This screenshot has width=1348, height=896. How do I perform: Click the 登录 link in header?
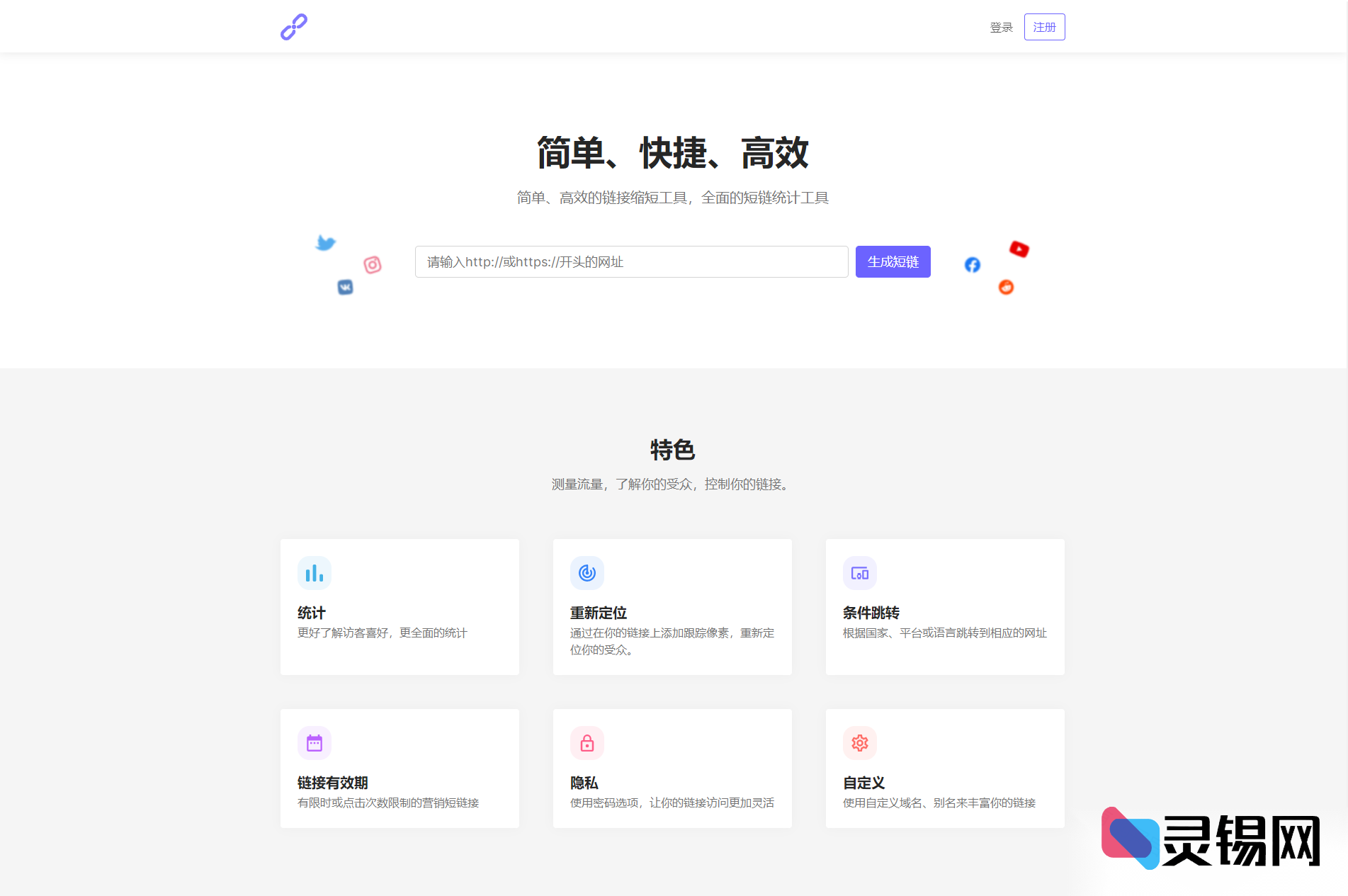click(x=1000, y=27)
